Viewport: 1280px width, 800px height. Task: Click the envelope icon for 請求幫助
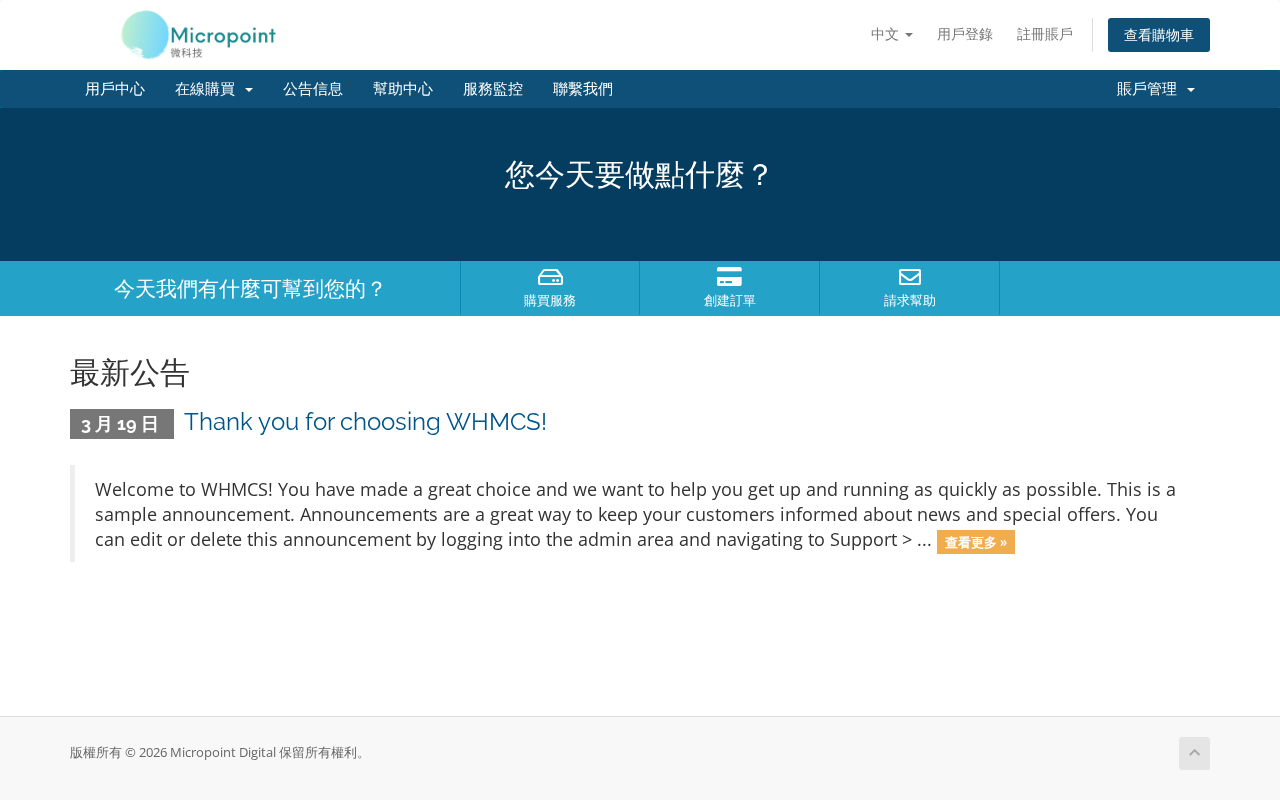[910, 277]
